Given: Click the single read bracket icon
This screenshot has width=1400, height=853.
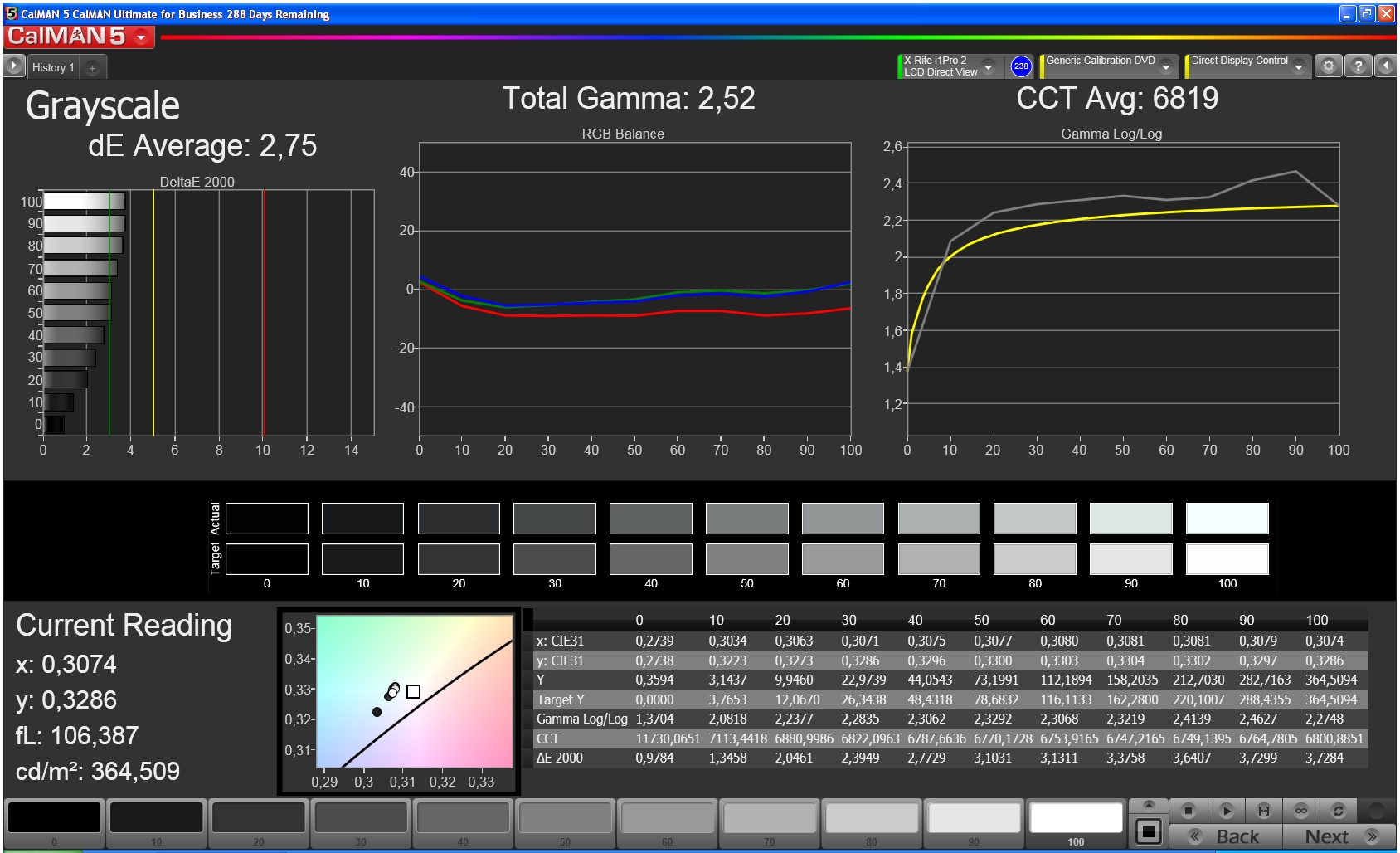Looking at the screenshot, I should point(1264,810).
